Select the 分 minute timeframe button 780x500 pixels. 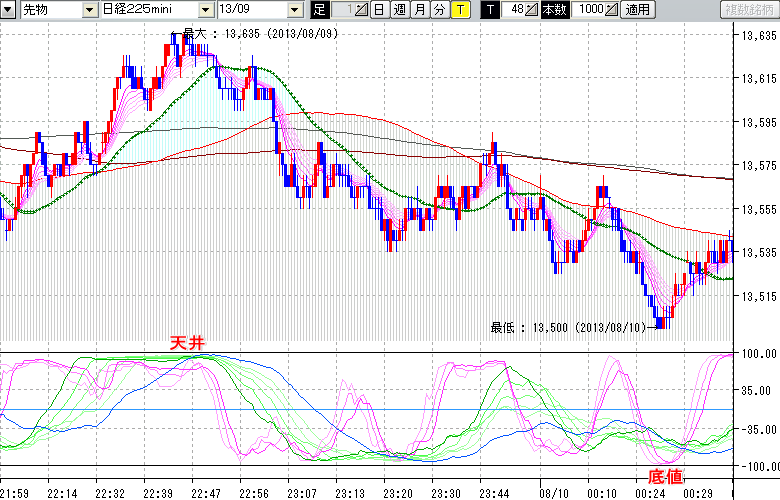[x=439, y=10]
